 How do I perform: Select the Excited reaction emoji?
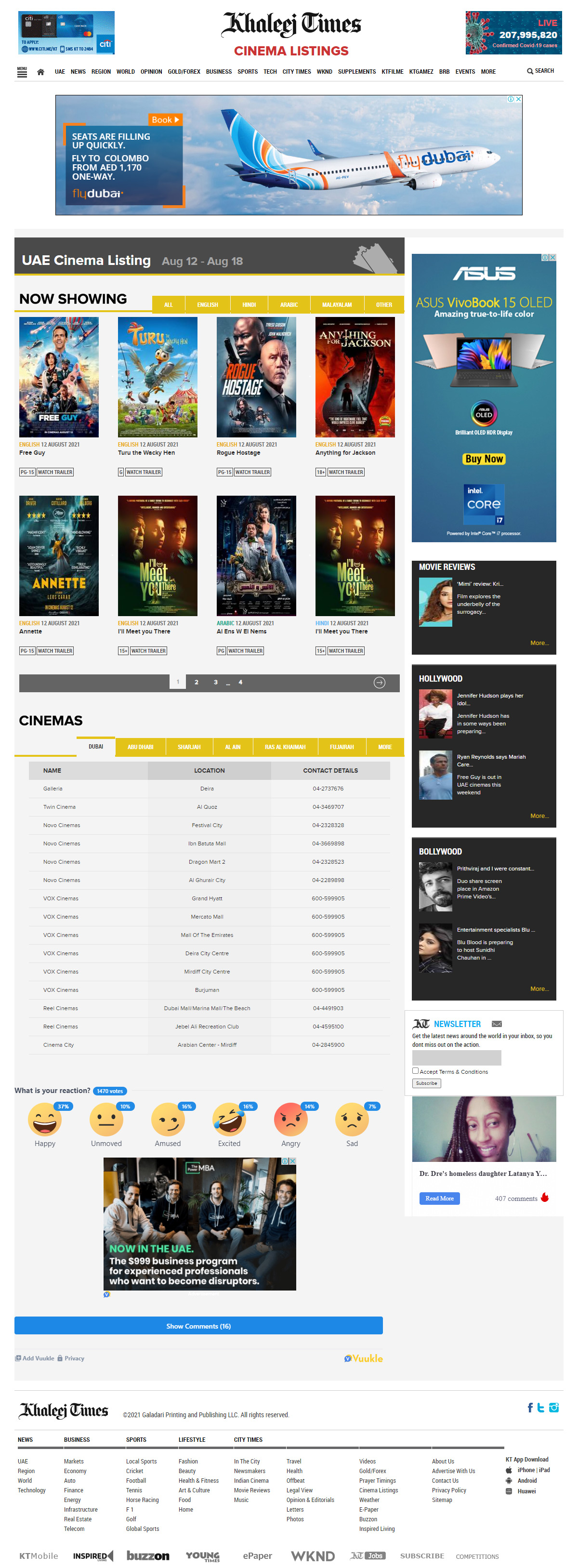[229, 1120]
